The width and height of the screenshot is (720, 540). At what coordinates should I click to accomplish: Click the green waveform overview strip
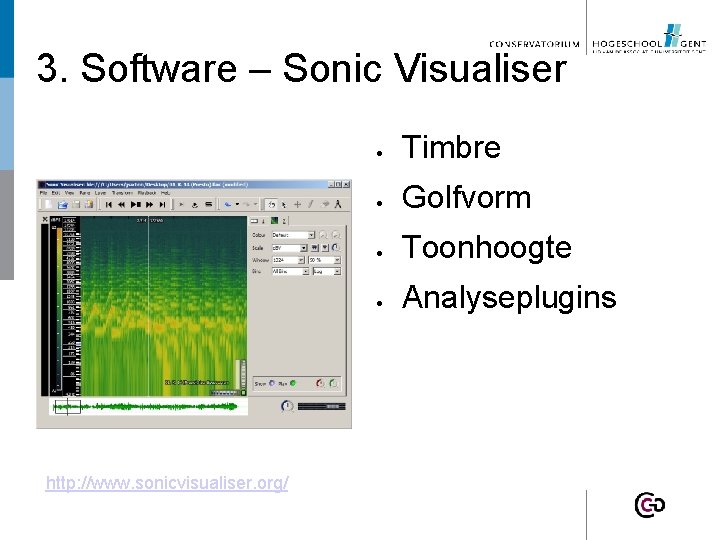click(149, 407)
